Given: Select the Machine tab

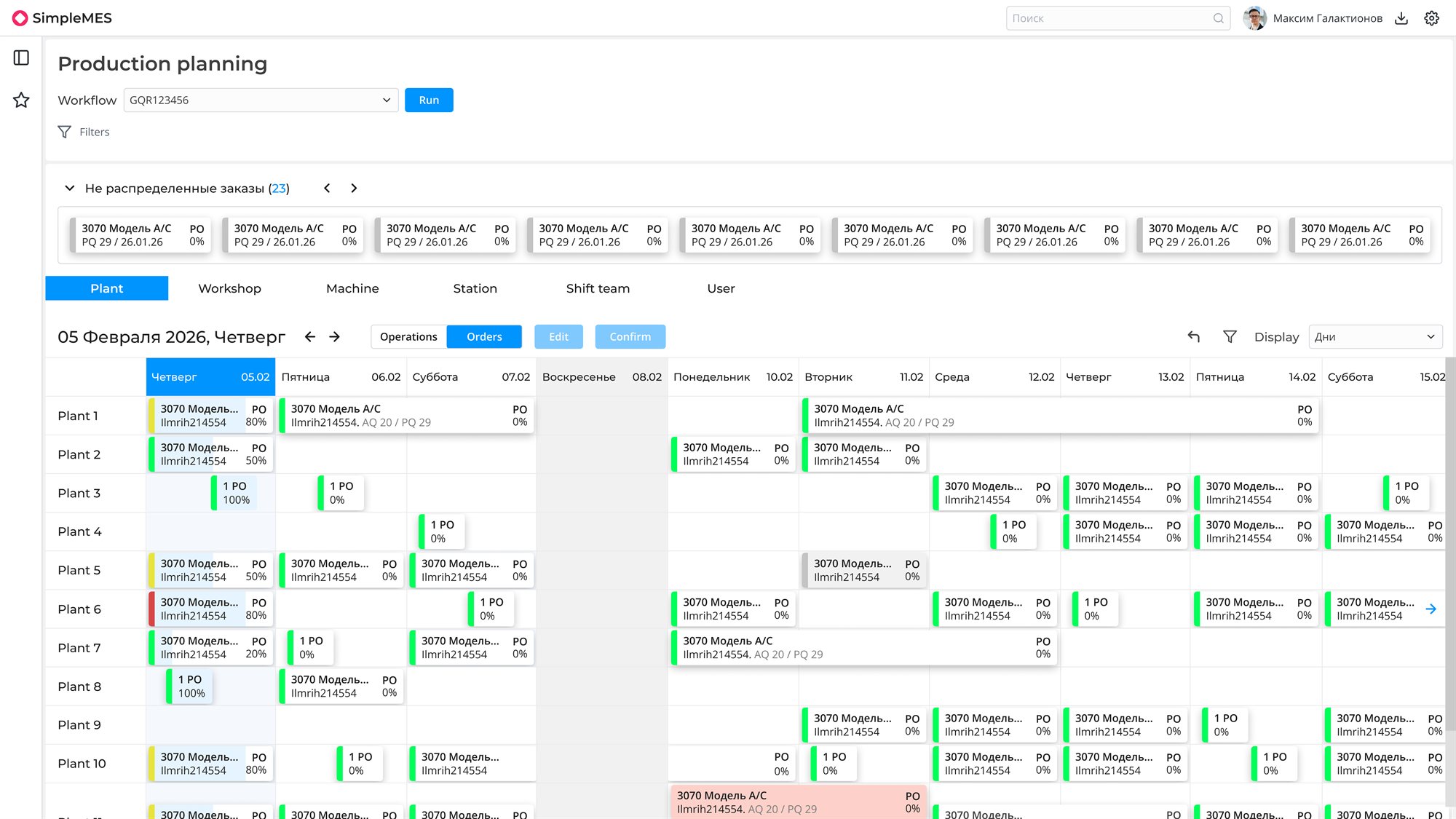Looking at the screenshot, I should 352,288.
